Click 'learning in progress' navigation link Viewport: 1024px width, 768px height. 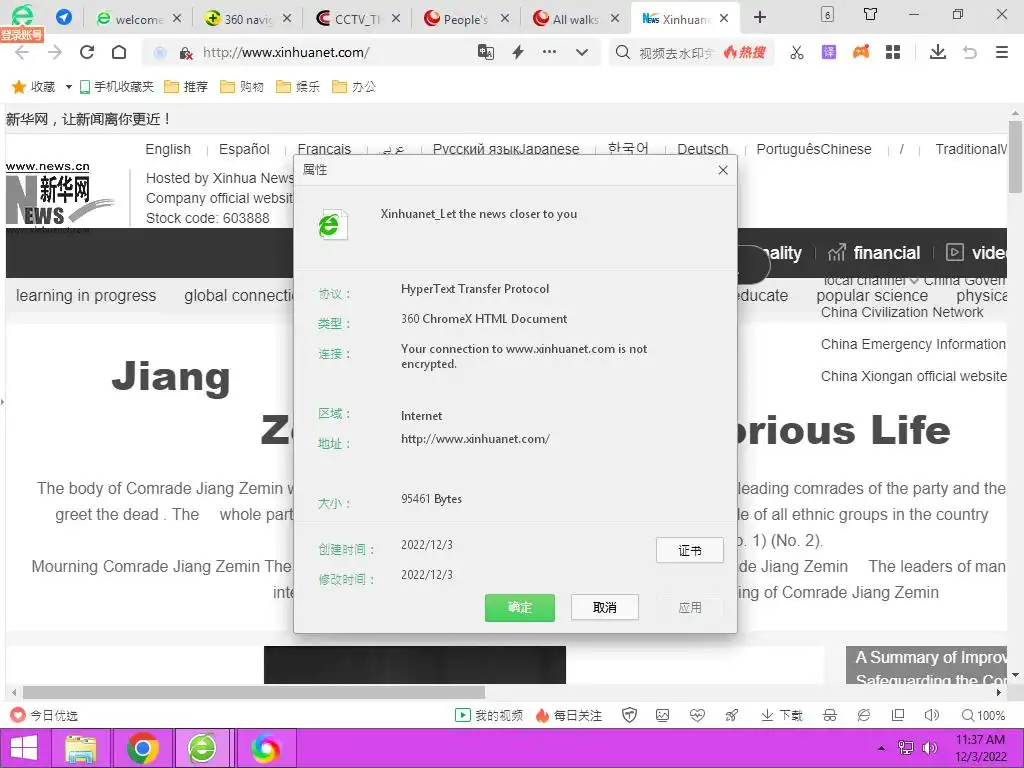click(86, 295)
